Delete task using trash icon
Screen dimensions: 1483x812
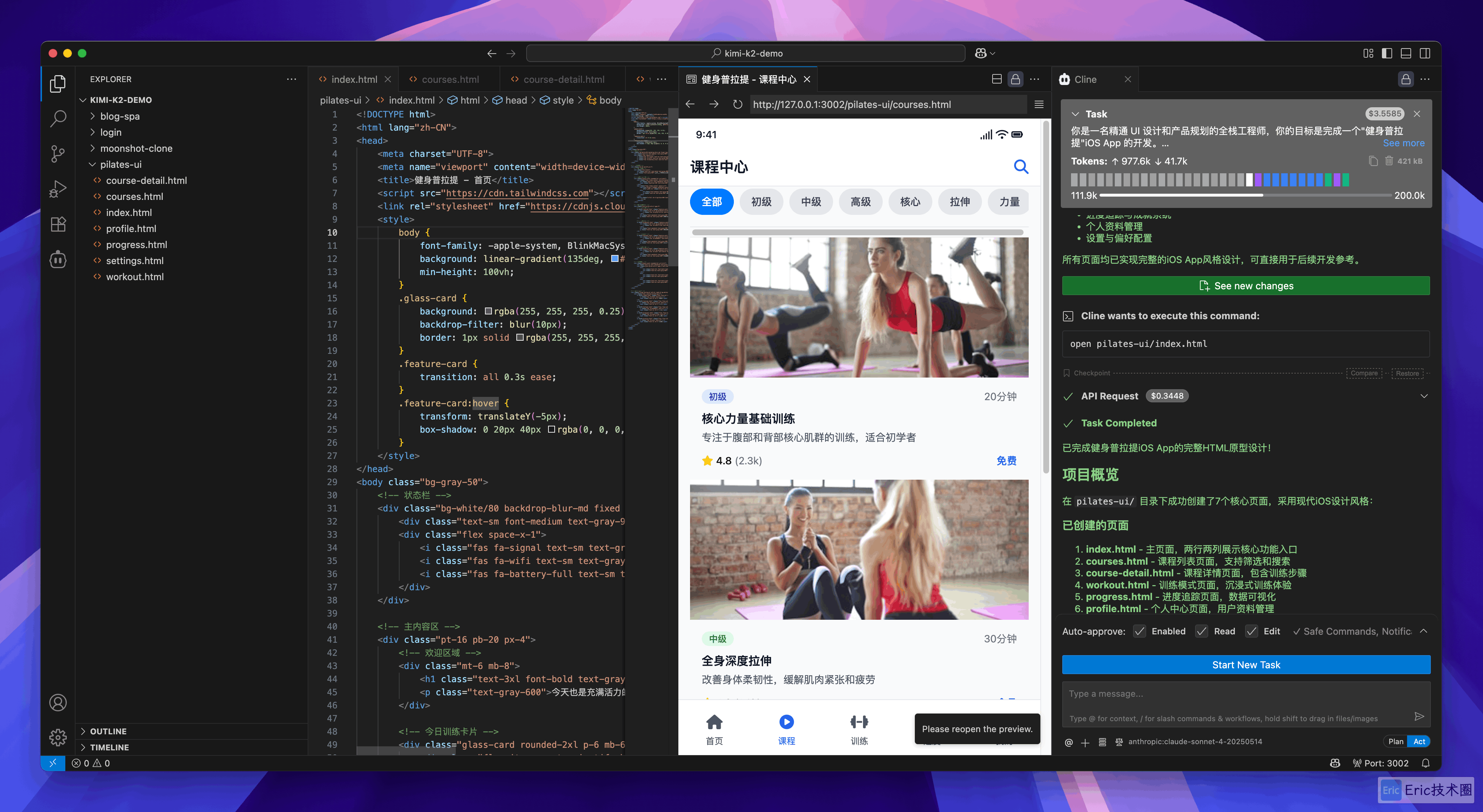(x=1388, y=161)
